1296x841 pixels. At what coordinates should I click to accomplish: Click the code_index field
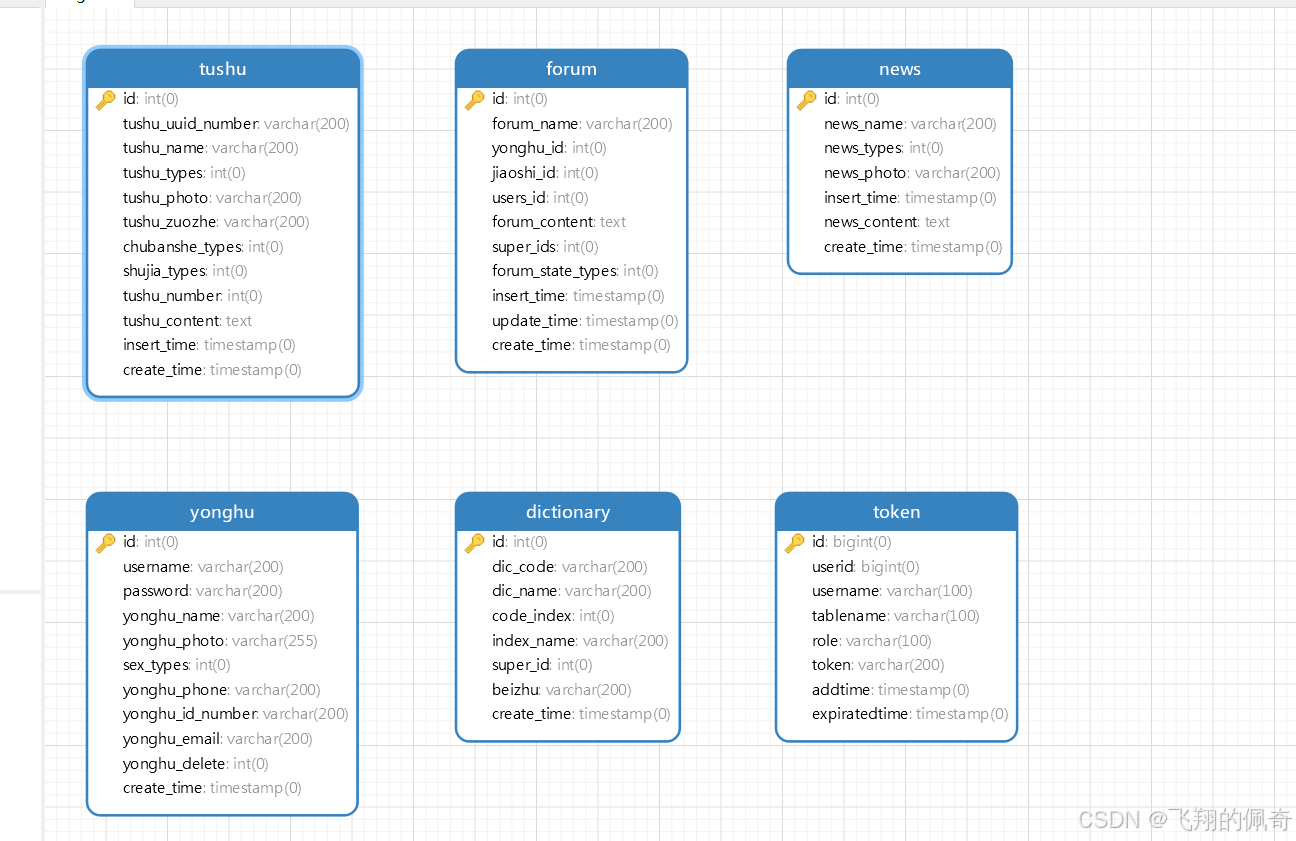tap(553, 616)
